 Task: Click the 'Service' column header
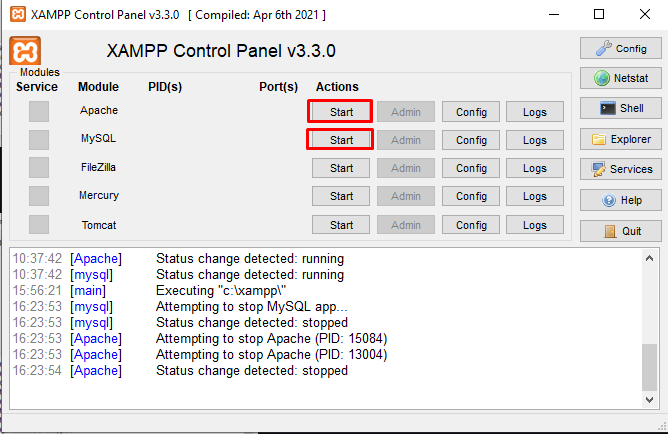(x=37, y=86)
